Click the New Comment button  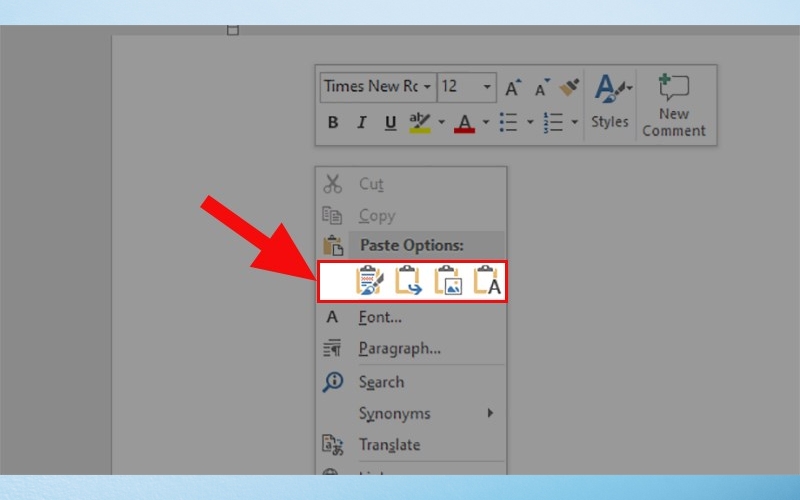[673, 104]
